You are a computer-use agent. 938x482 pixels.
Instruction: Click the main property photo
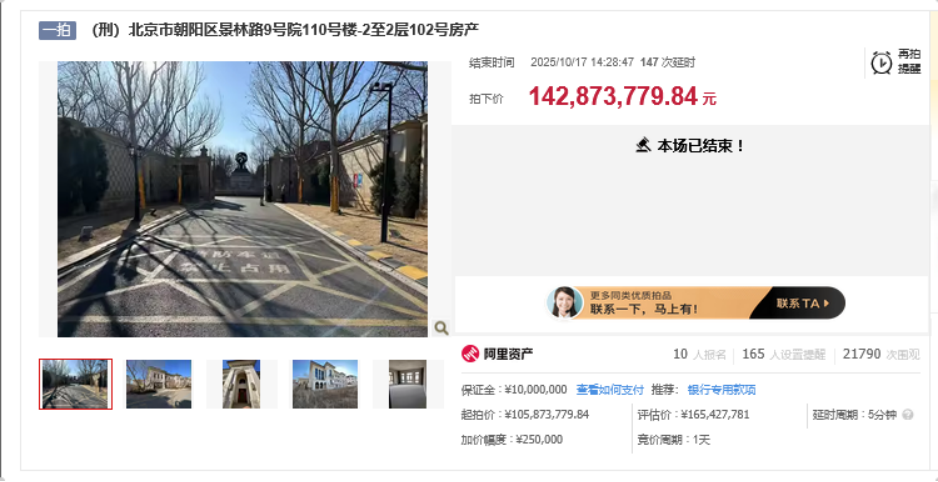(x=242, y=199)
